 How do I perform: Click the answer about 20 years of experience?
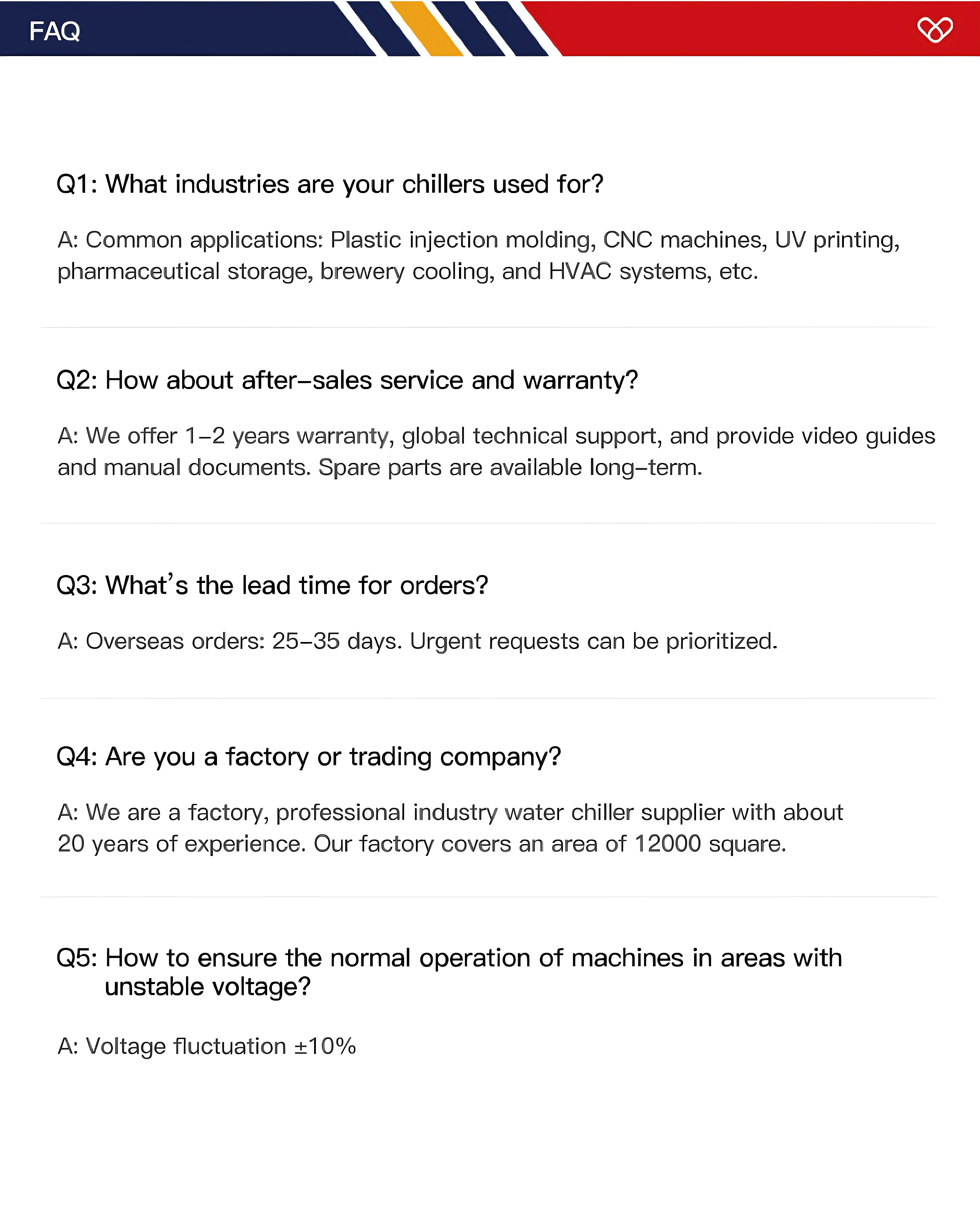pos(450,828)
